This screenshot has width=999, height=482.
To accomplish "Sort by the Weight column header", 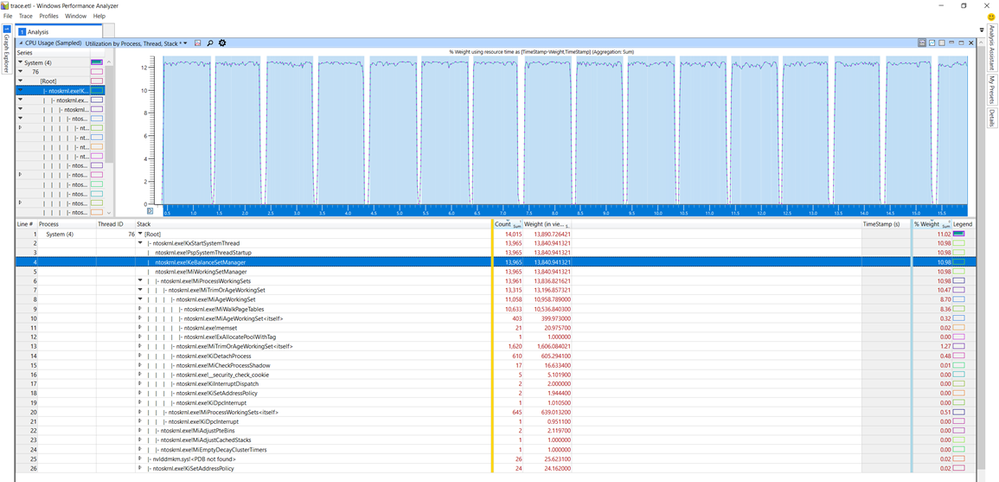I will (547, 225).
